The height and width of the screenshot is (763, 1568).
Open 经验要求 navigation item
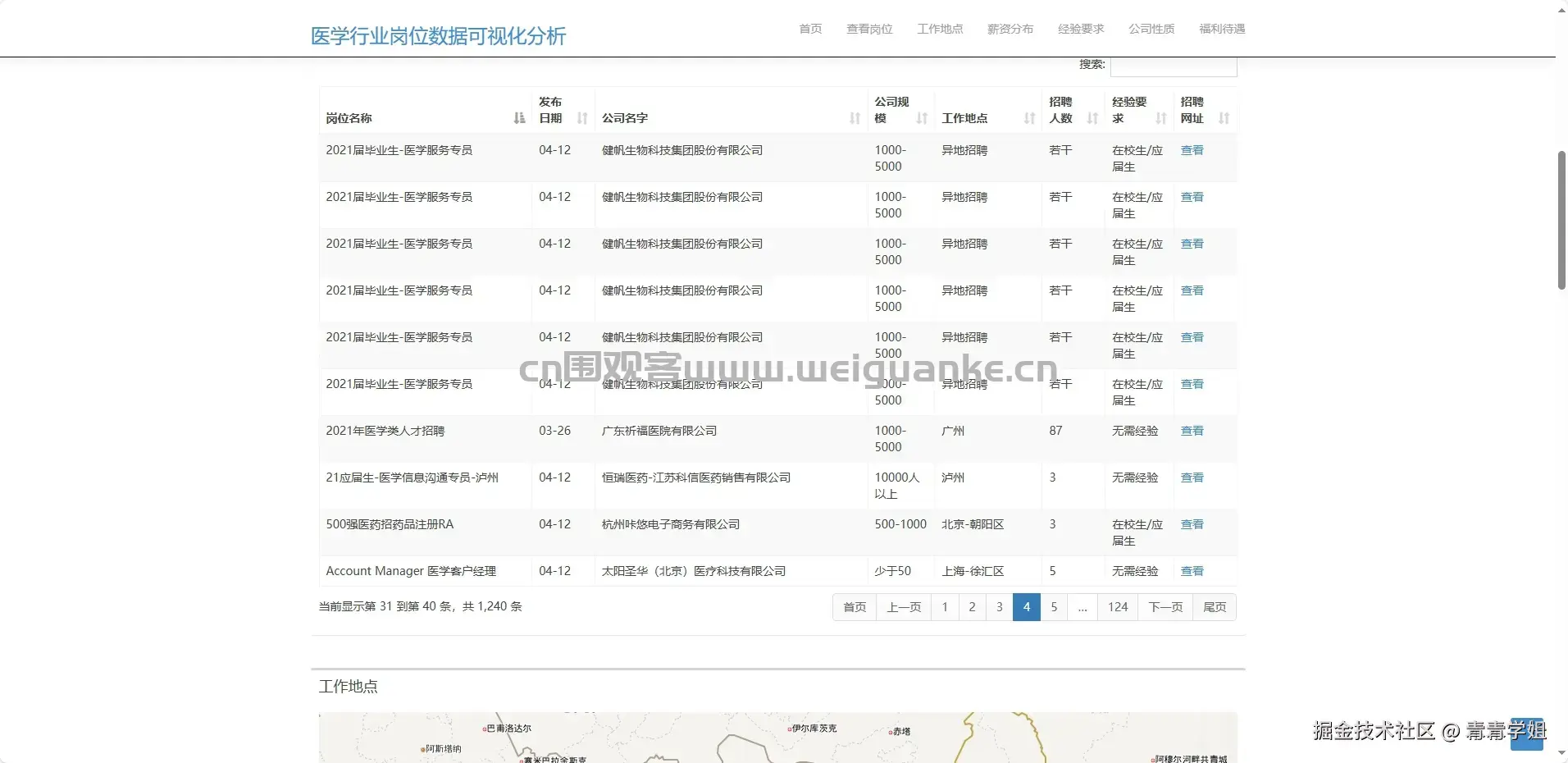pyautogui.click(x=1081, y=29)
